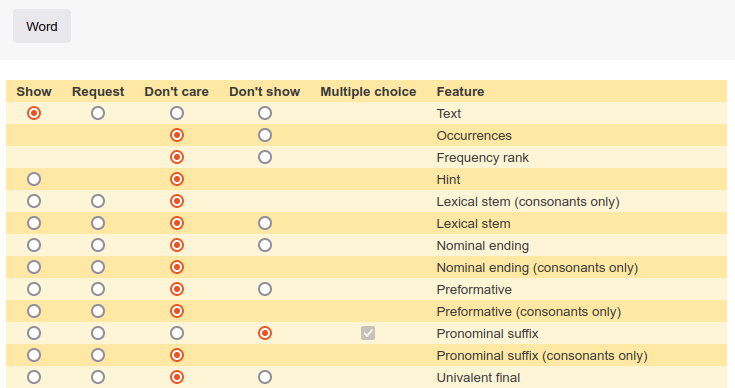Open the Word tab
735x388 pixels.
tap(42, 26)
